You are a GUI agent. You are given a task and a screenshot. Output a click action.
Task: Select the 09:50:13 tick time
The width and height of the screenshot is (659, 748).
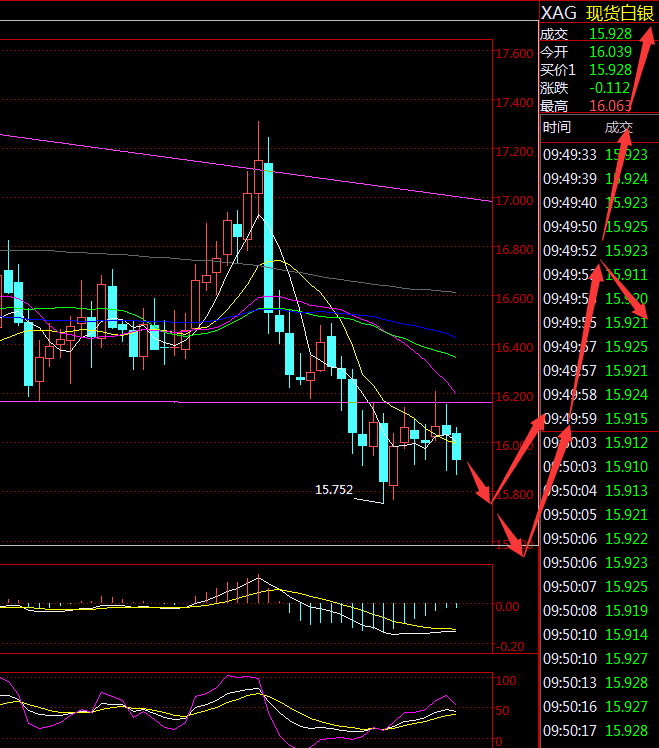tap(570, 683)
